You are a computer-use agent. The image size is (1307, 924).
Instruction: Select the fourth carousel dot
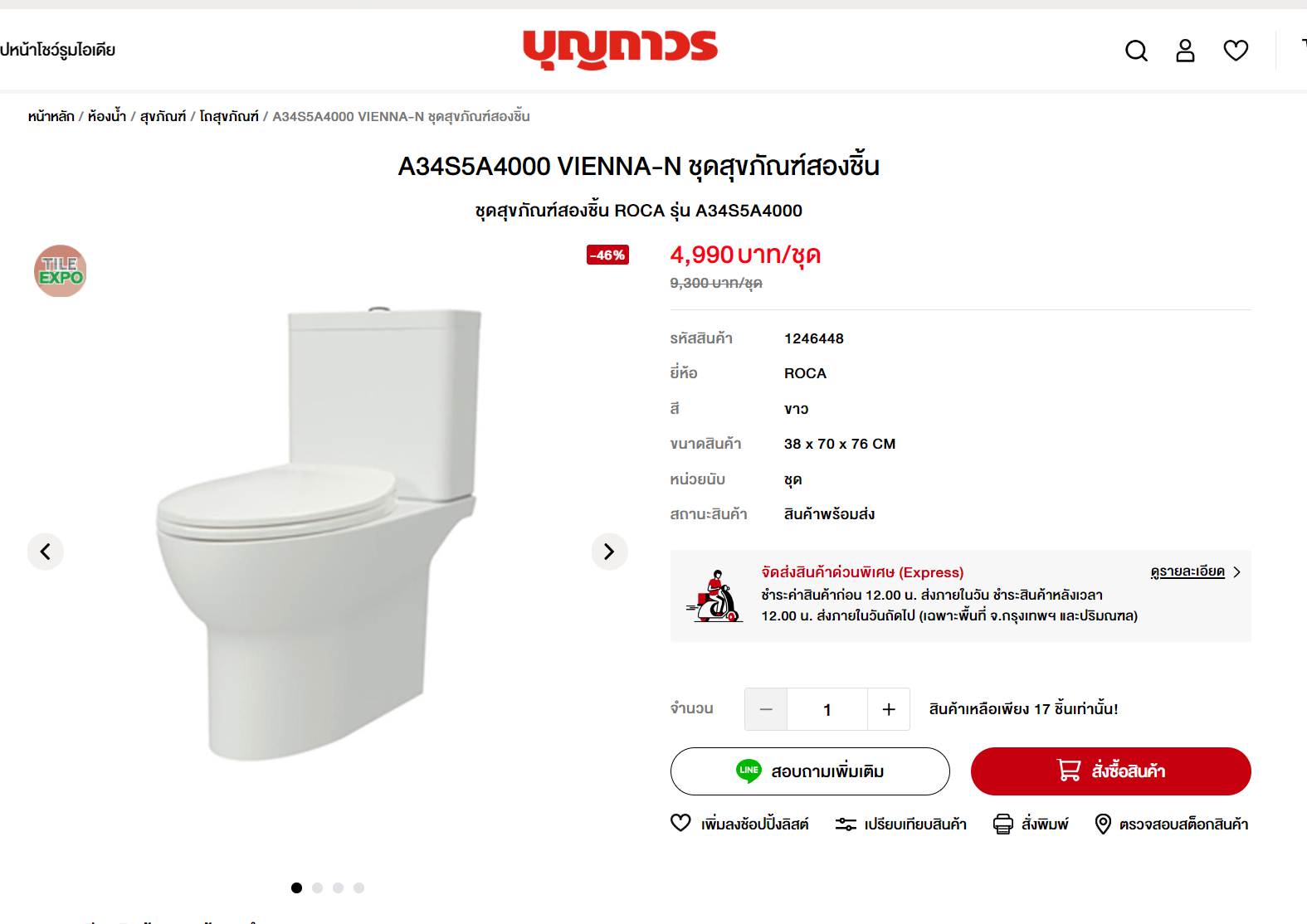point(358,888)
